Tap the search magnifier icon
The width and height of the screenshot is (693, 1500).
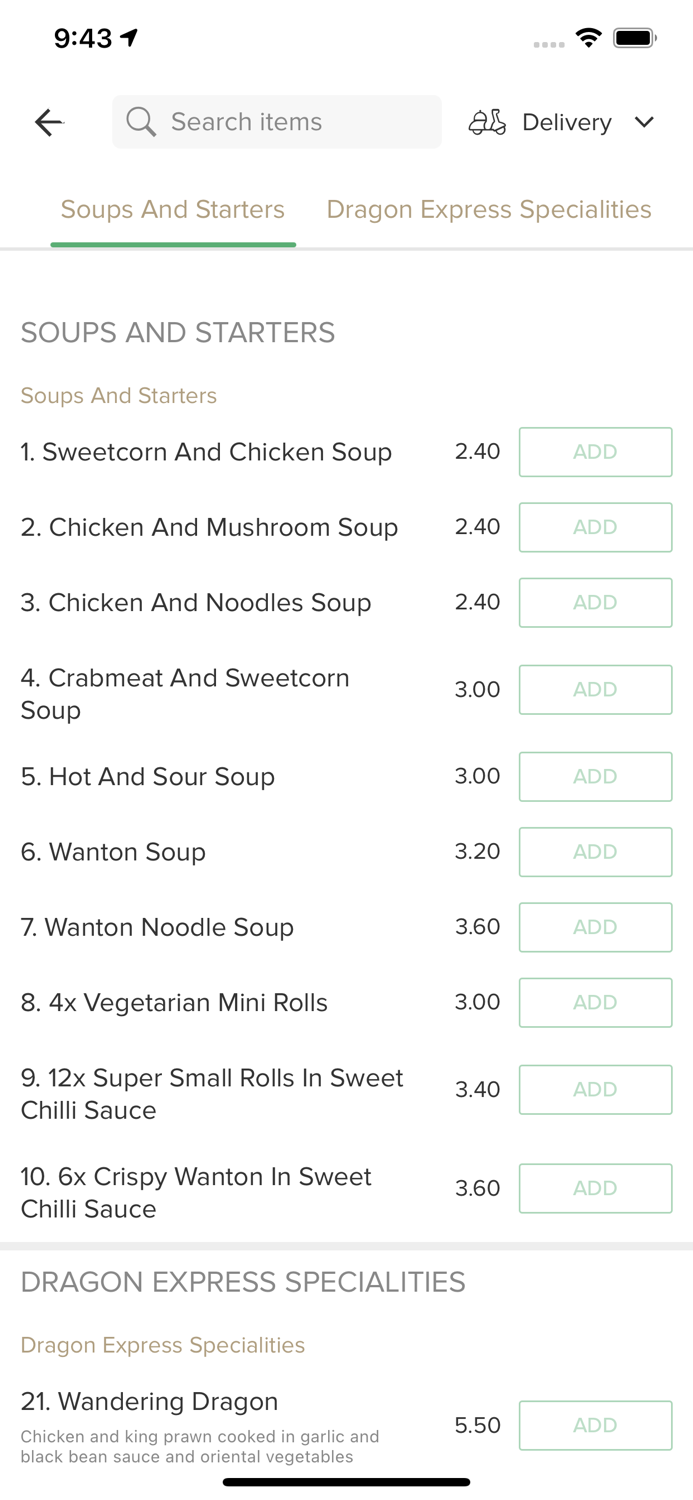pos(141,122)
